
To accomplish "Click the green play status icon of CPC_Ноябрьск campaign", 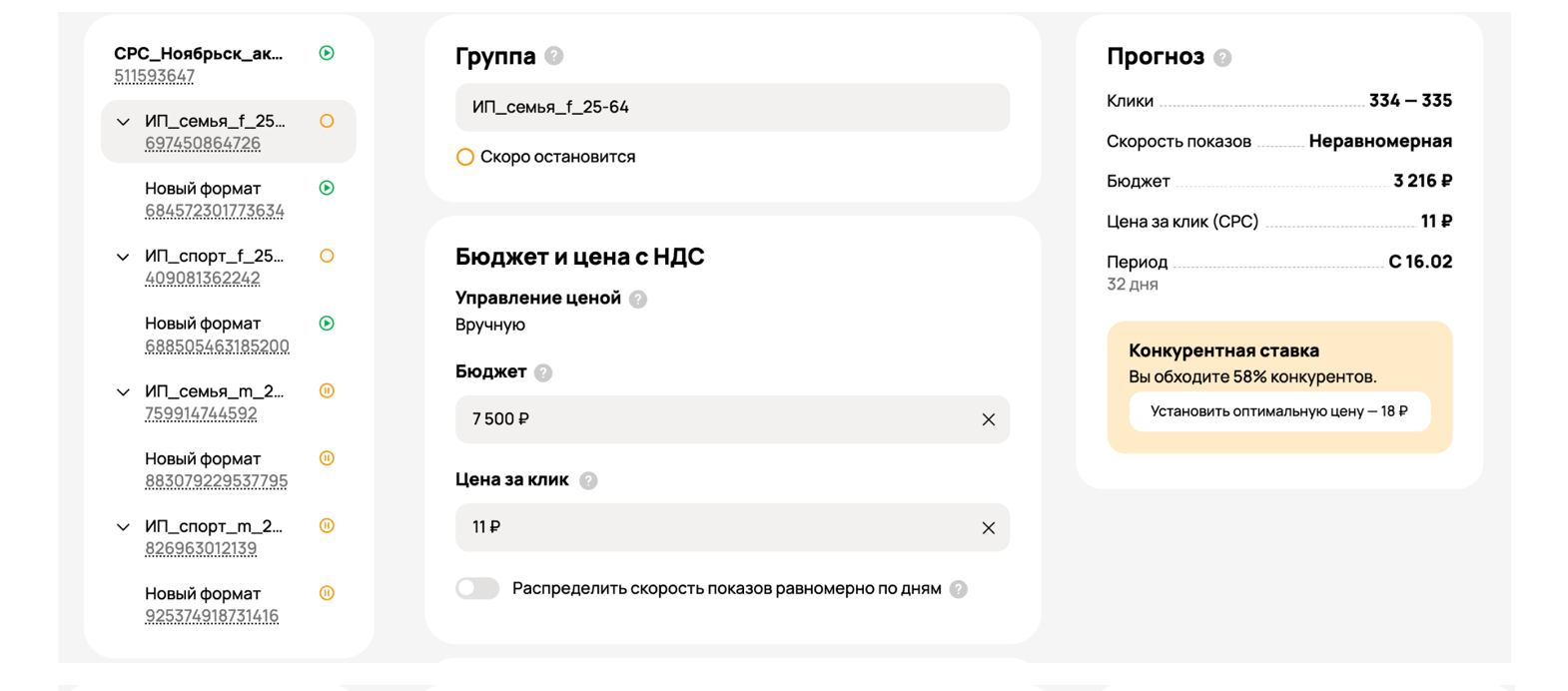I will [x=327, y=53].
